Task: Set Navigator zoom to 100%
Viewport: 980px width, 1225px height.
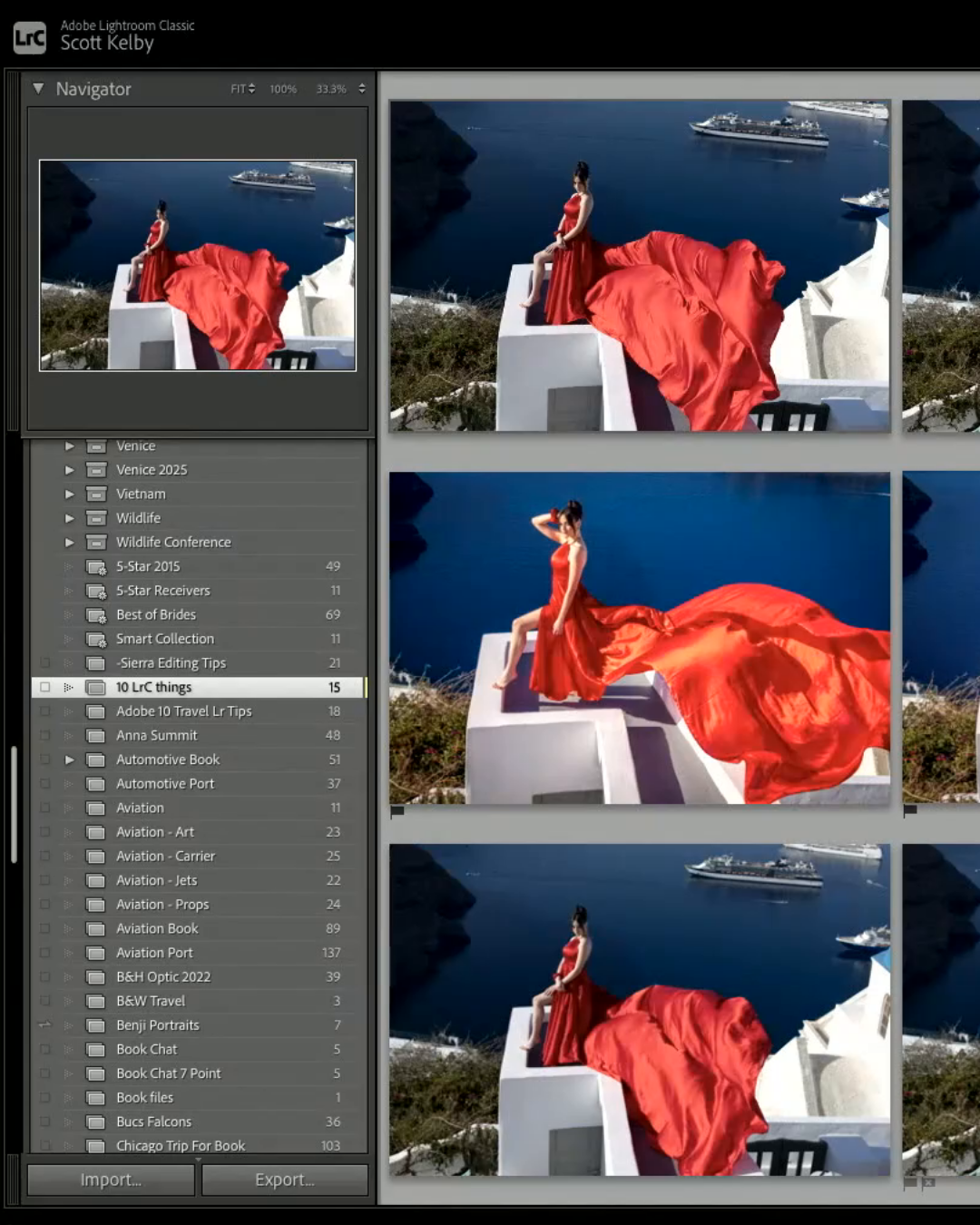Action: pos(283,89)
